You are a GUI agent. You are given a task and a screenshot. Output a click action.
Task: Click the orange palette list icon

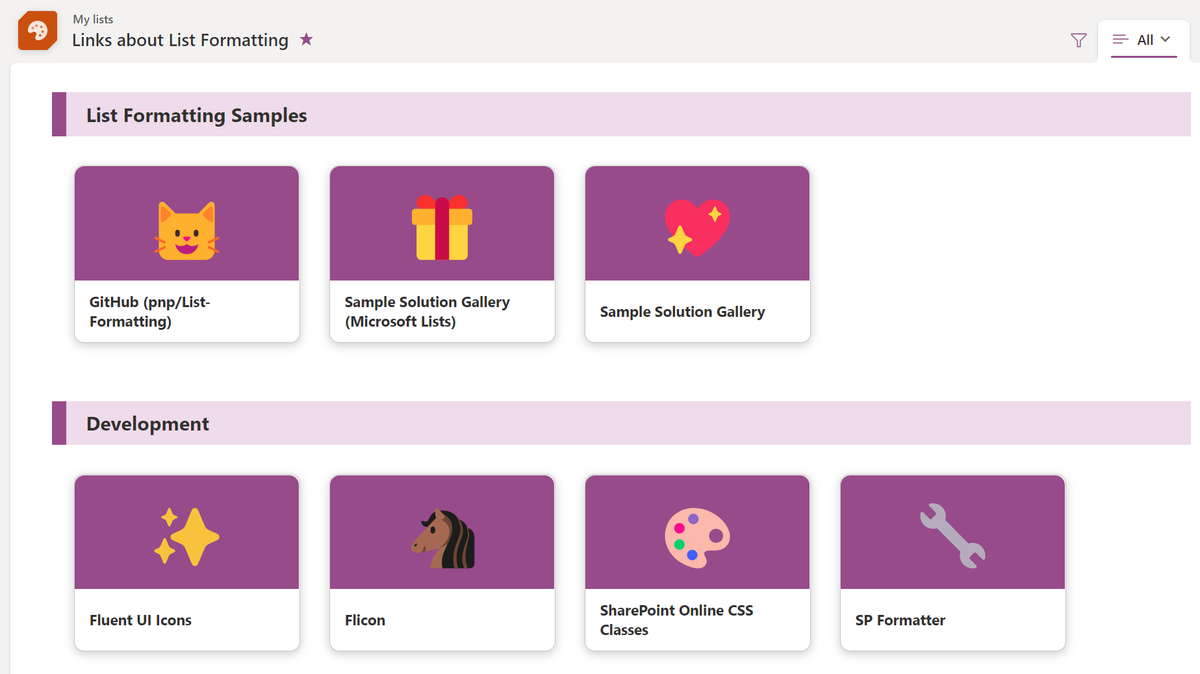click(37, 30)
